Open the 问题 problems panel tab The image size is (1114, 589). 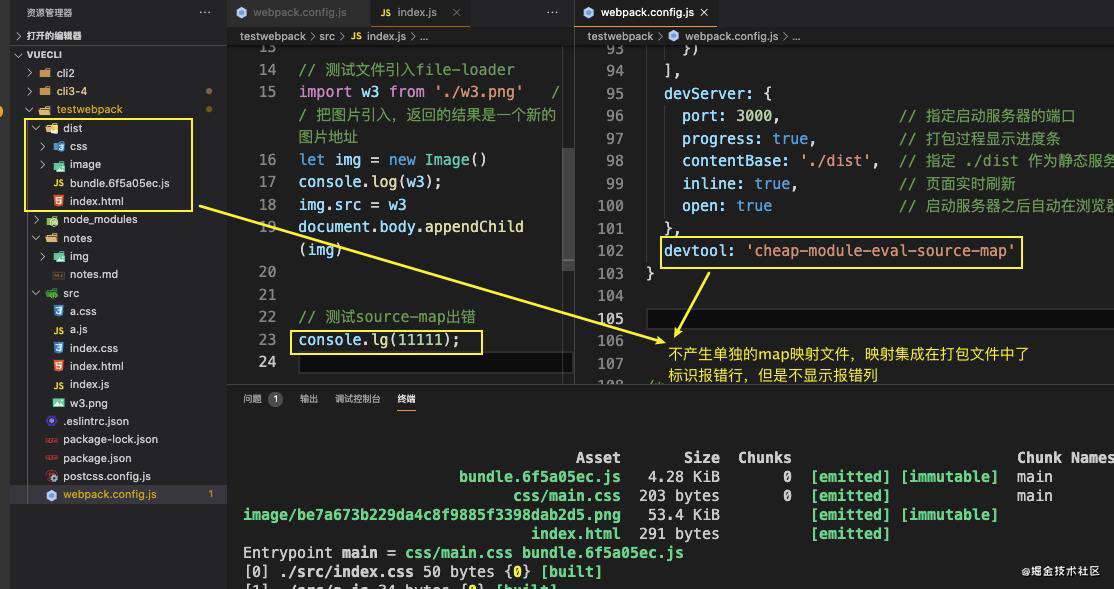point(252,399)
